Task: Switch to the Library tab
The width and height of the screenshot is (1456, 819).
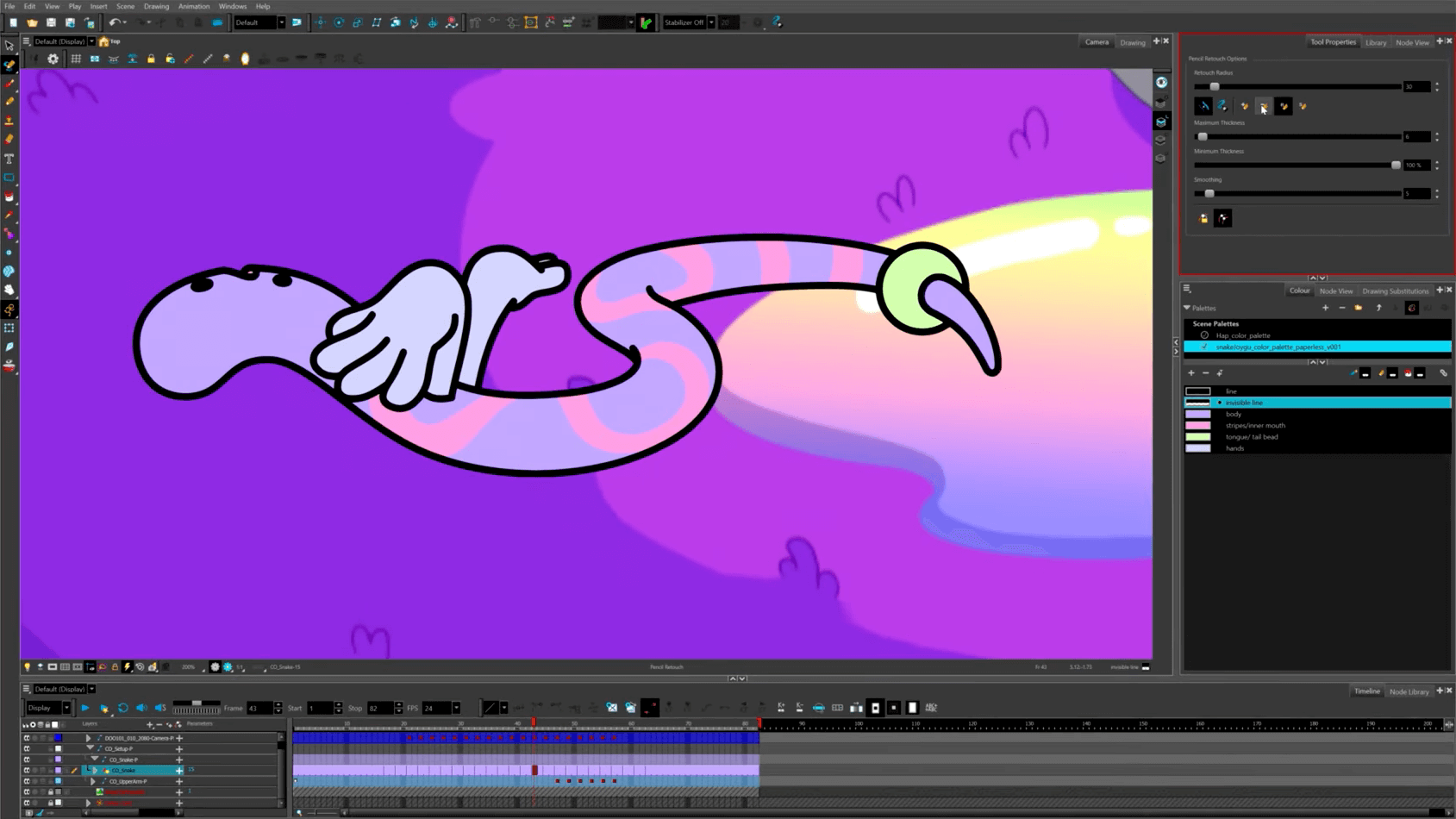Action: pos(1375,42)
